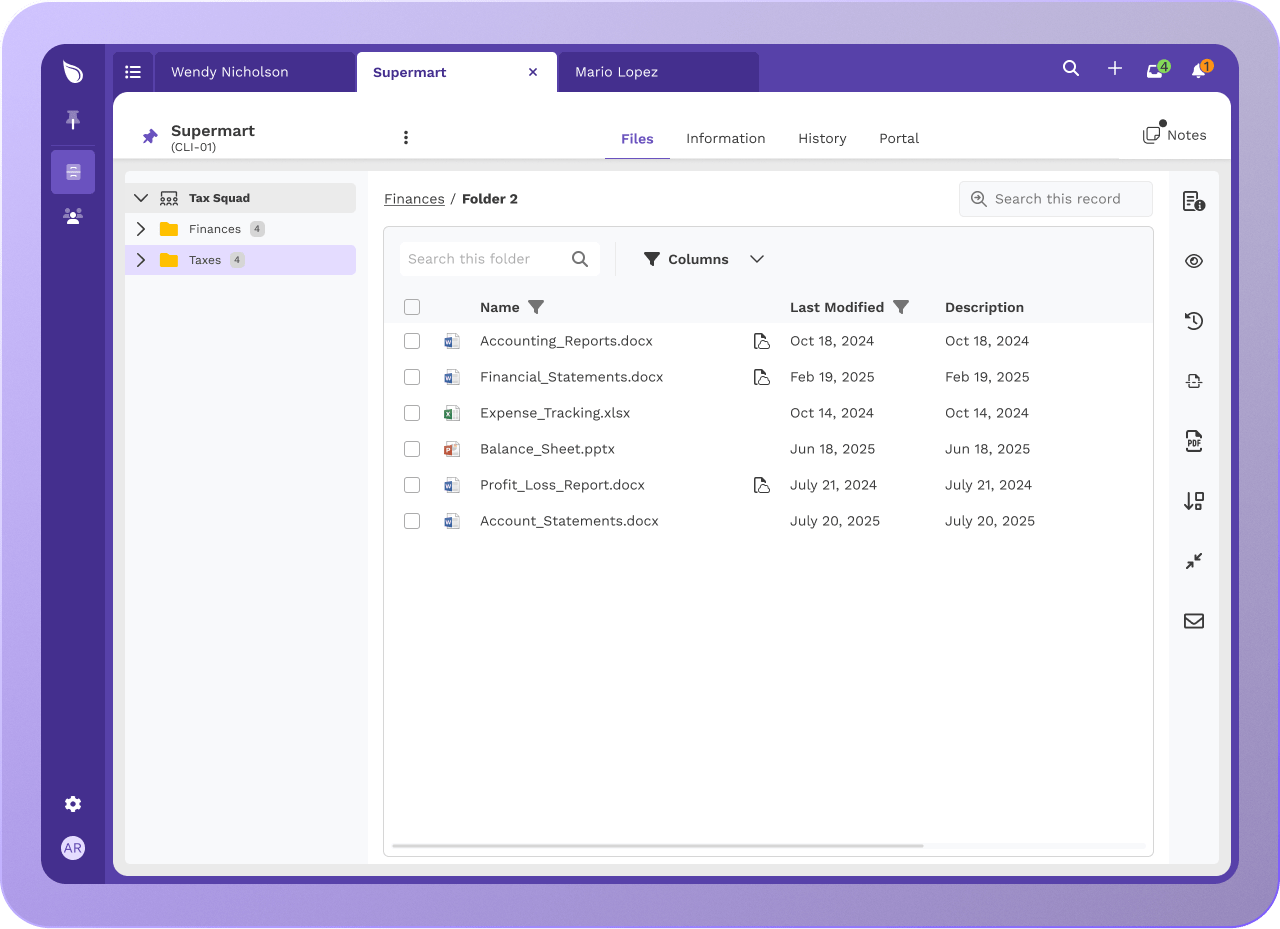Check the Accounting_Reports.docx checkbox
Viewport: 1280px width, 929px height.
click(x=412, y=341)
